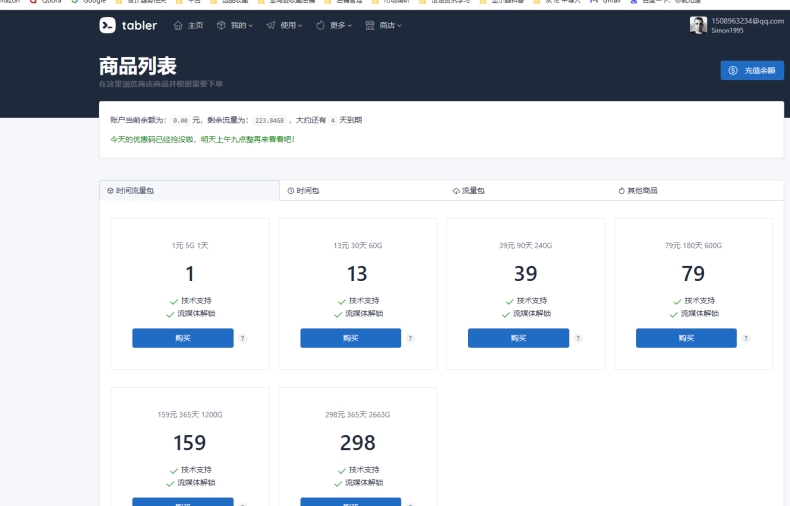Click the price 159 in fifth card
The width and height of the screenshot is (790, 506).
click(189, 443)
